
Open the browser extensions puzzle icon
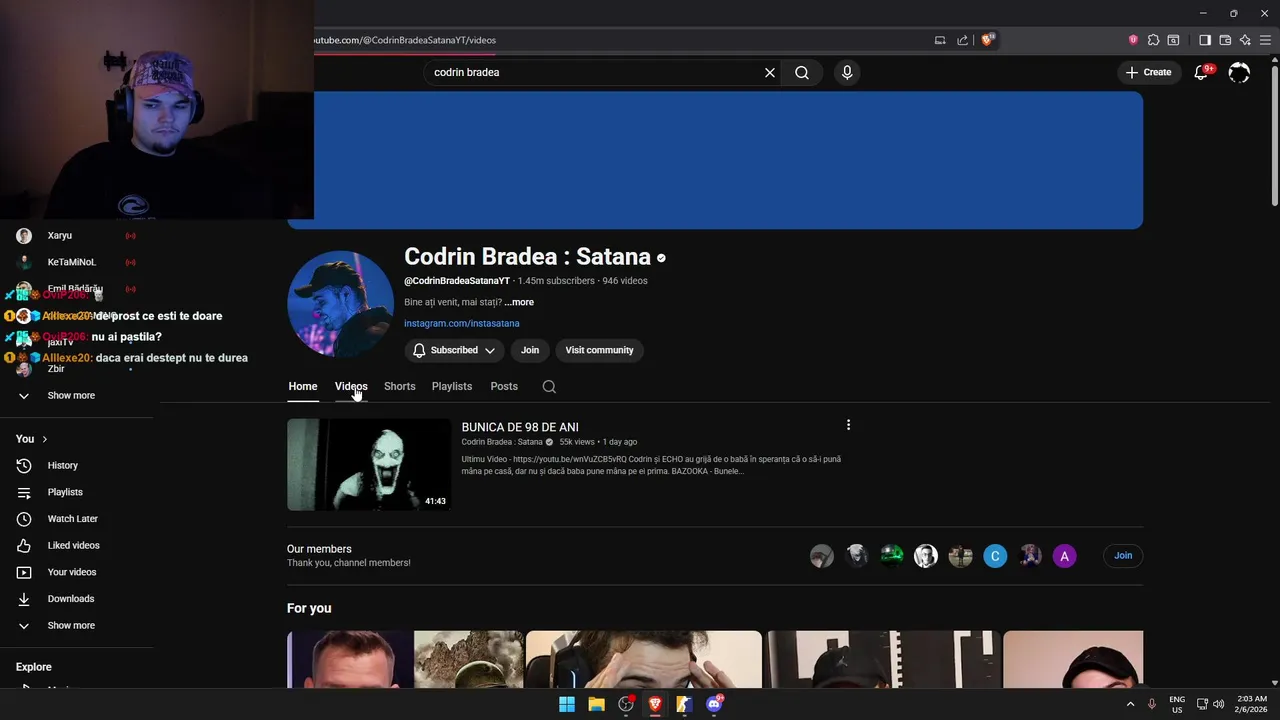[x=1153, y=40]
